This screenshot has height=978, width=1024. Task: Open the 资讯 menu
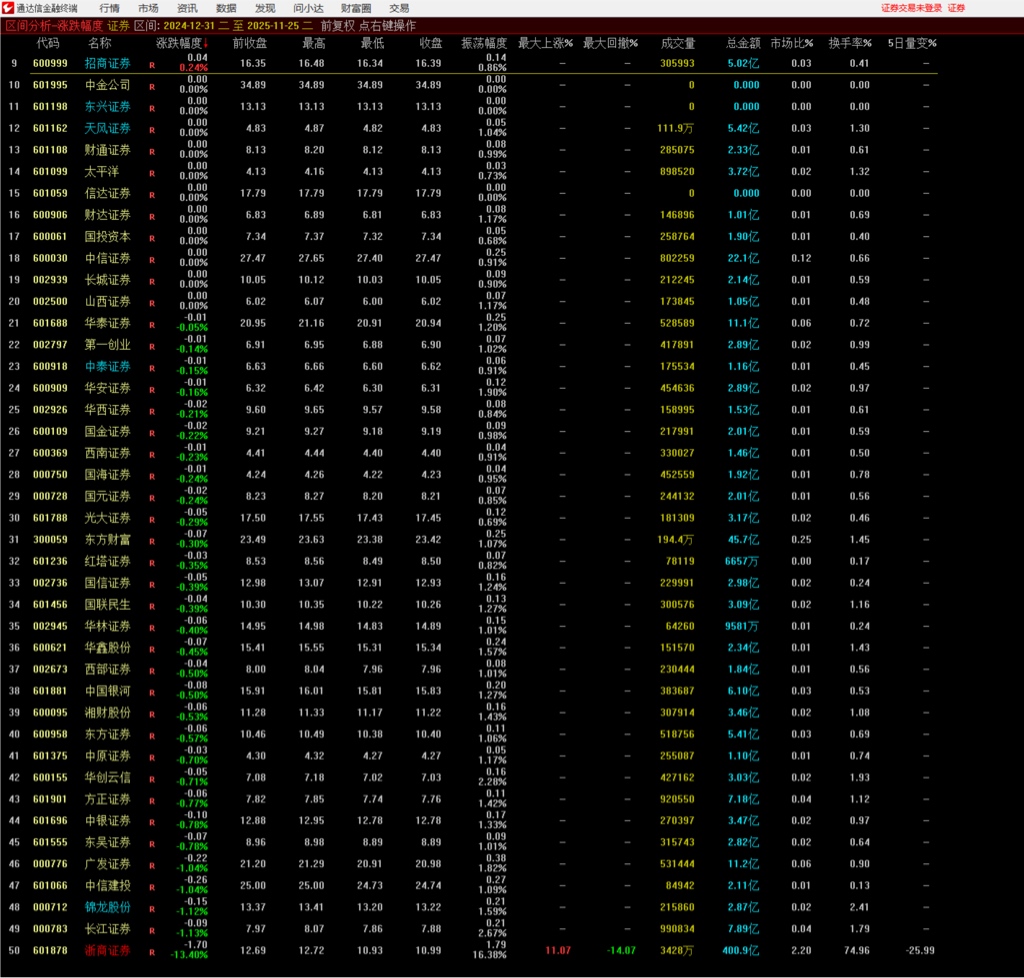pyautogui.click(x=187, y=8)
